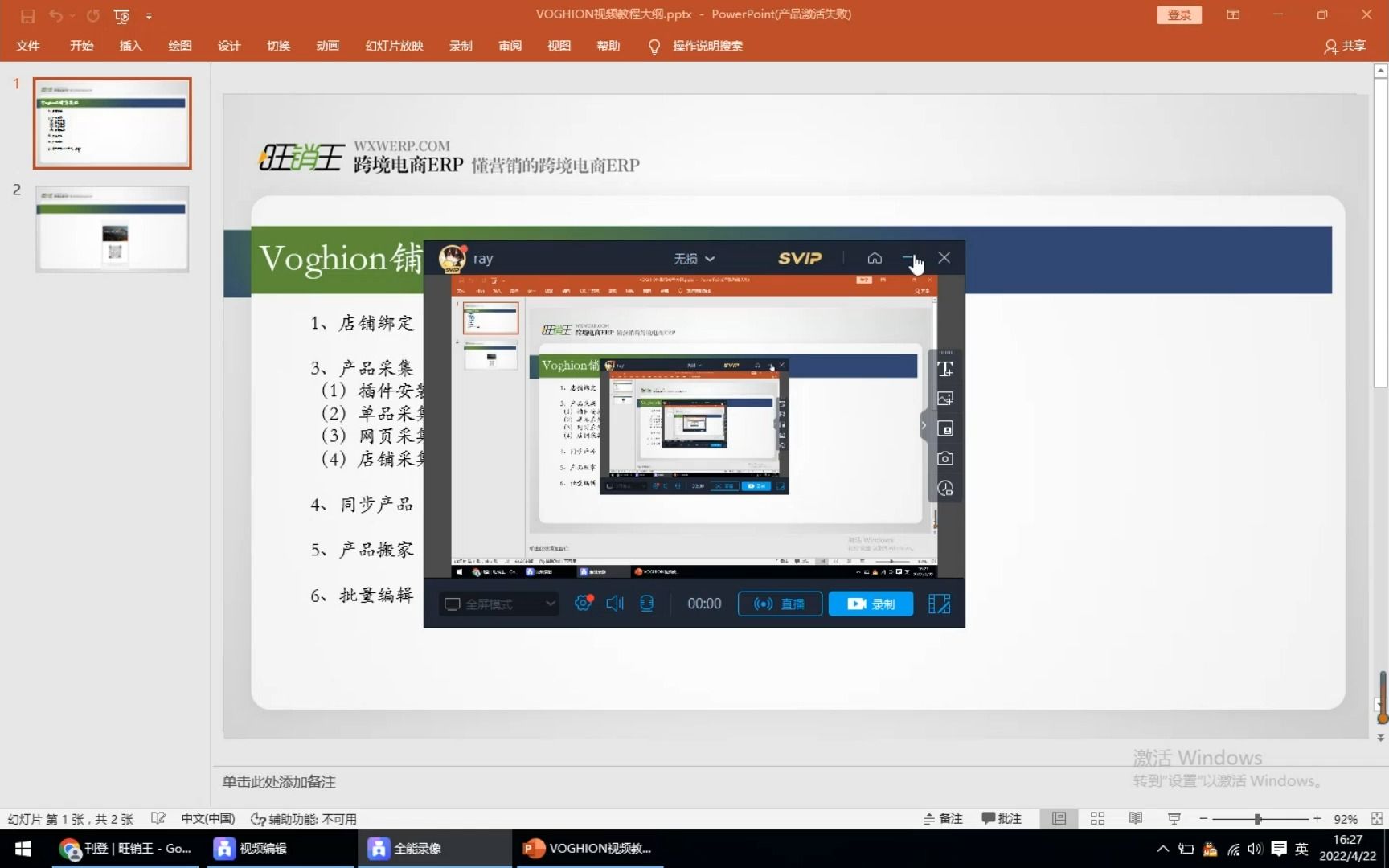Click the zoom slider handle
The width and height of the screenshot is (1389, 868).
coord(1258,818)
